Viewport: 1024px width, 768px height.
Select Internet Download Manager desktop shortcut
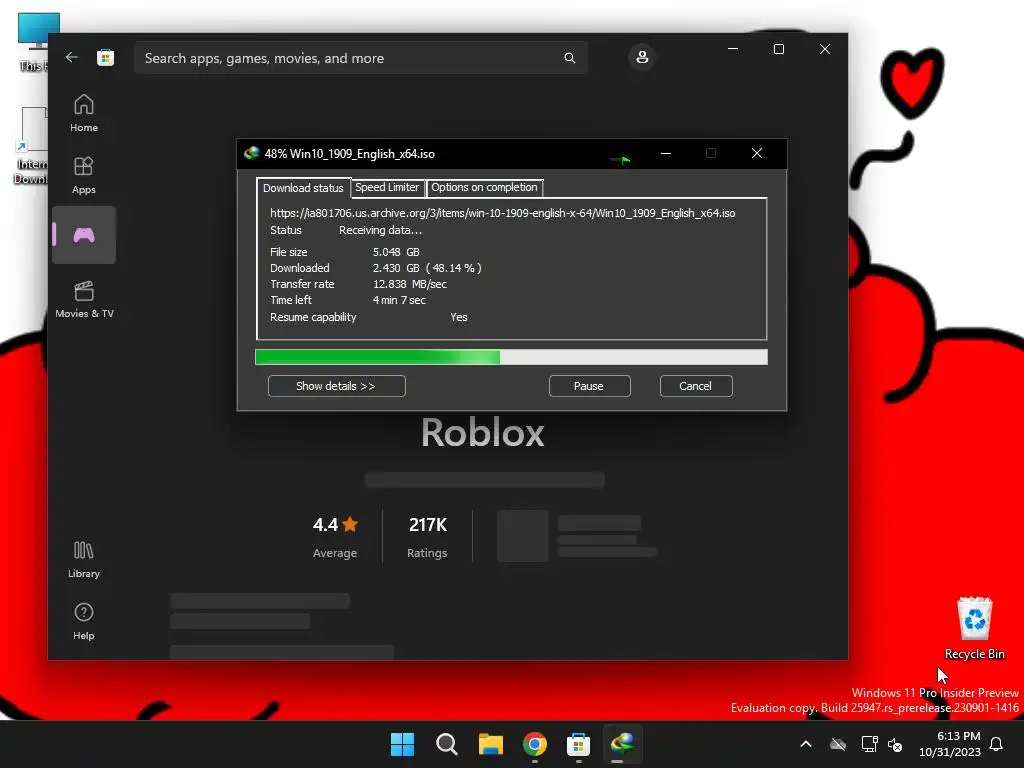(x=31, y=146)
